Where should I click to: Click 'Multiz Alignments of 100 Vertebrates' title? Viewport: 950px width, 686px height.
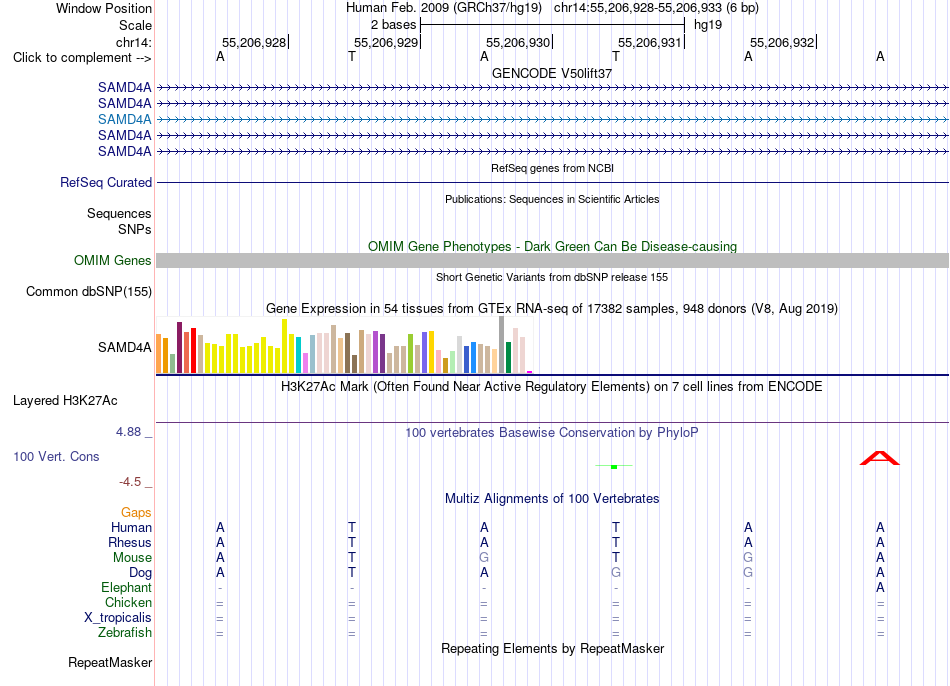(x=552, y=499)
